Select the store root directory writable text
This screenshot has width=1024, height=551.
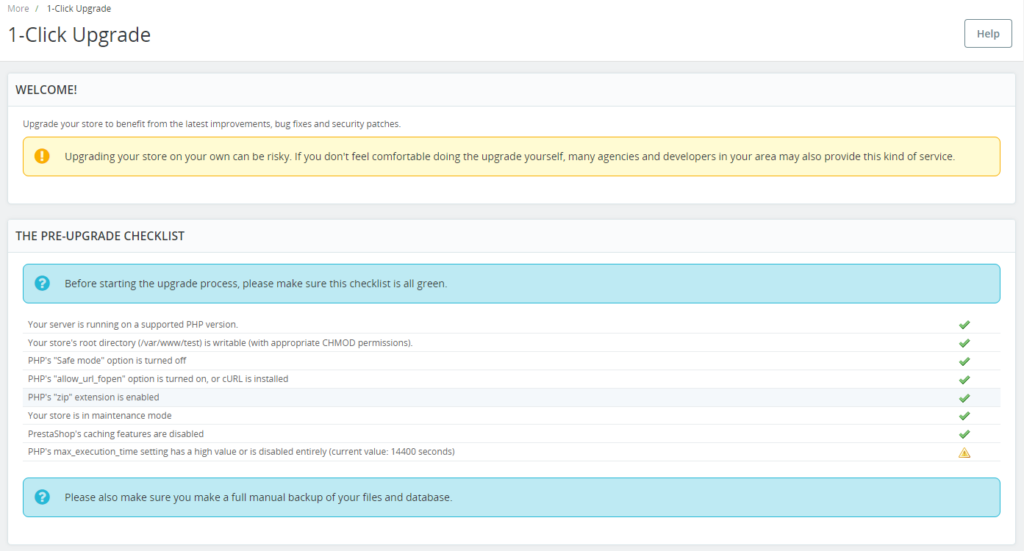click(x=220, y=343)
